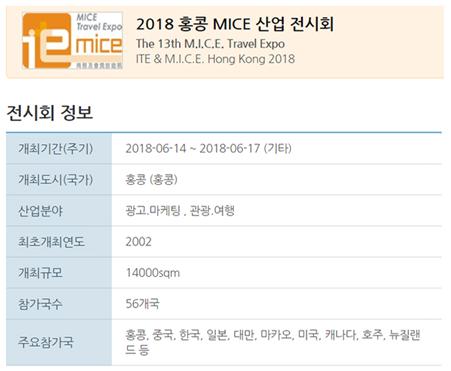
Task: Click the date range 2018-06-14 ~ 2018-06-17
Action: click(x=192, y=148)
